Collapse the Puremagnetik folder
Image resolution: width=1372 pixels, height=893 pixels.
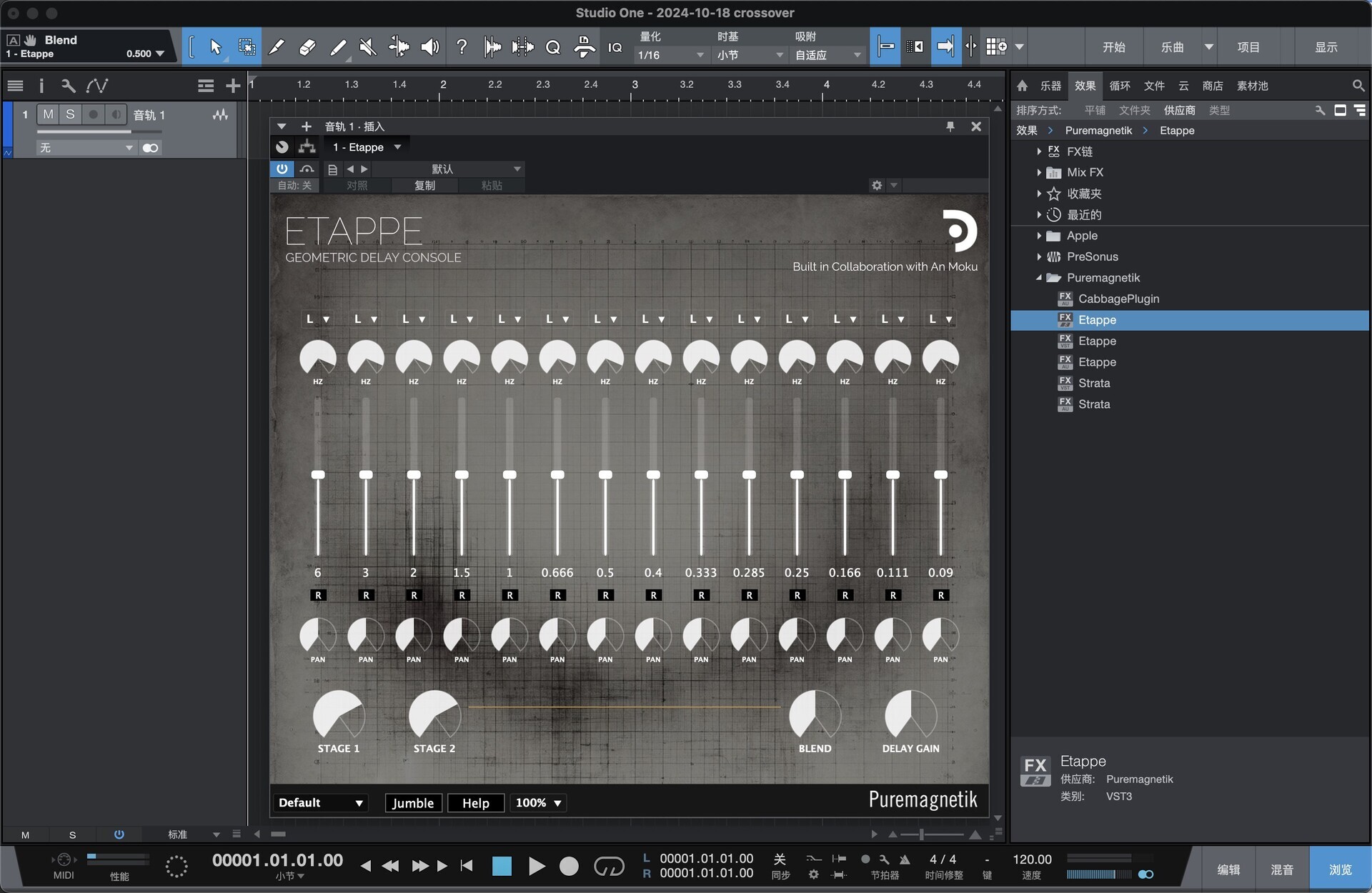[x=1039, y=278]
